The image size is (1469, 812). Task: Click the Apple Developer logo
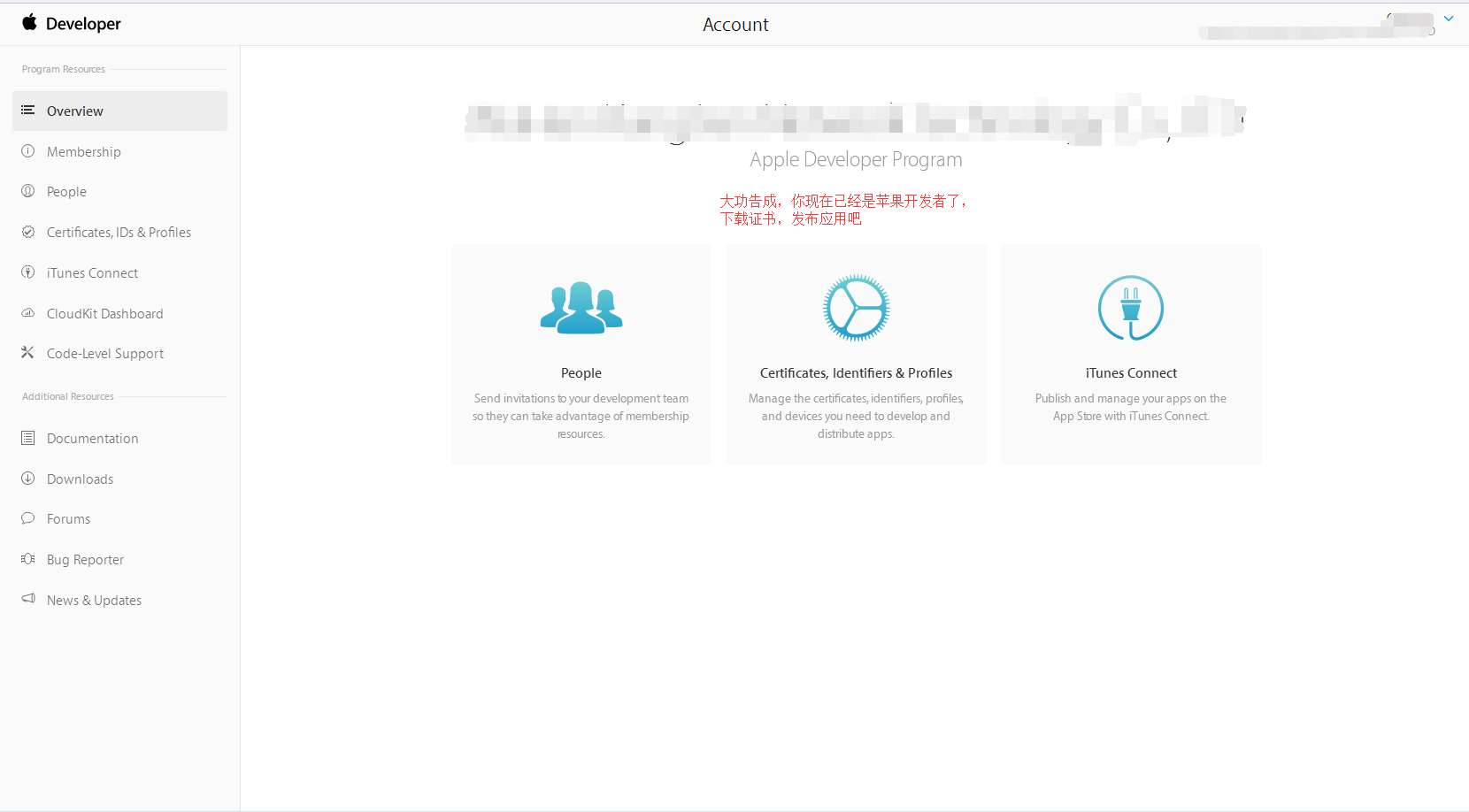pos(71,24)
